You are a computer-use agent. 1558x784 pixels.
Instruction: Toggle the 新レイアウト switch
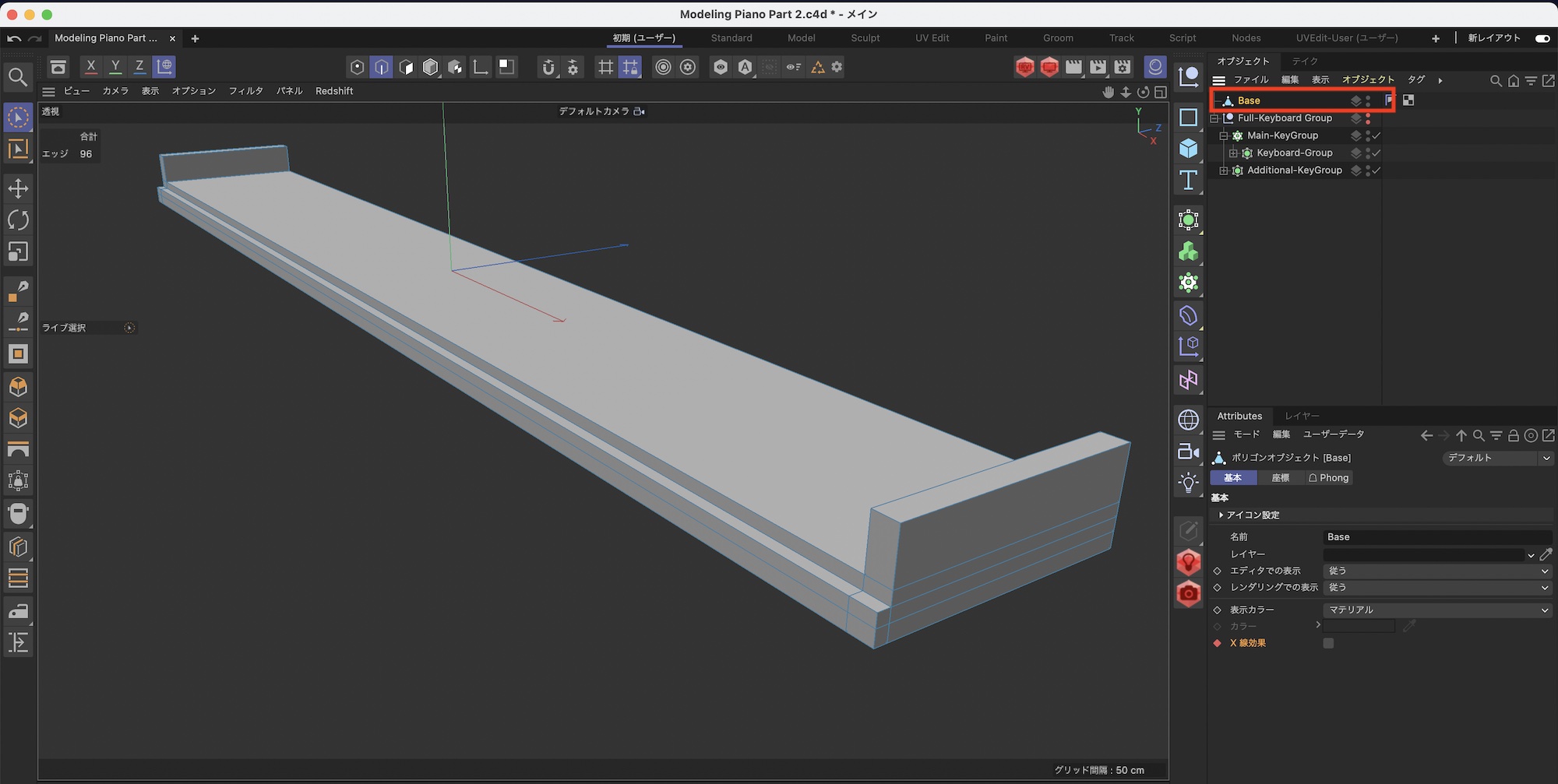point(1542,38)
